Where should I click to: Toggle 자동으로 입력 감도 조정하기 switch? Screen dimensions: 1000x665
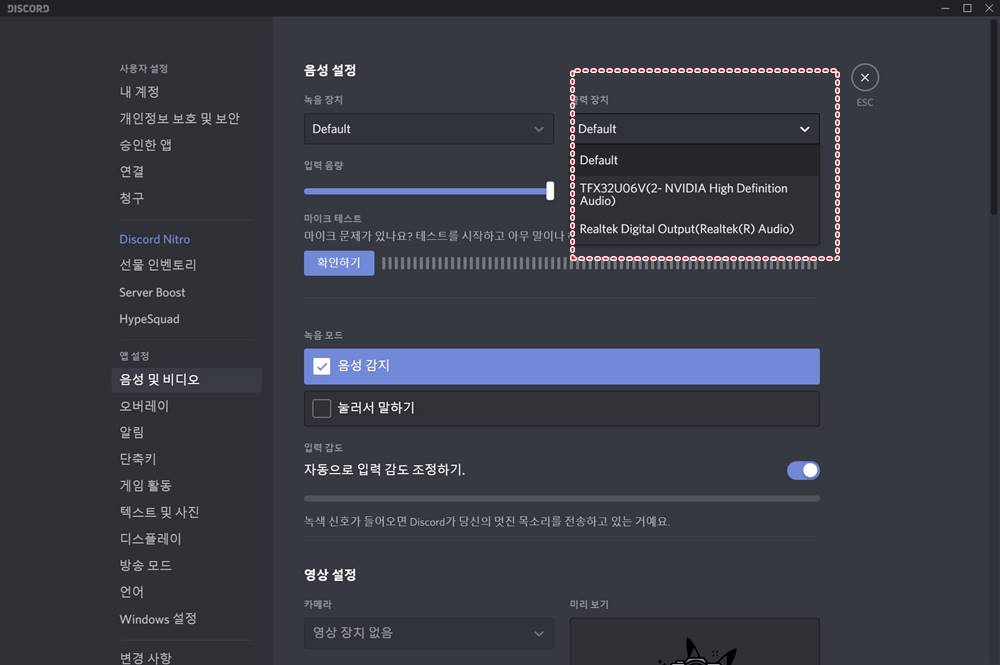[803, 471]
